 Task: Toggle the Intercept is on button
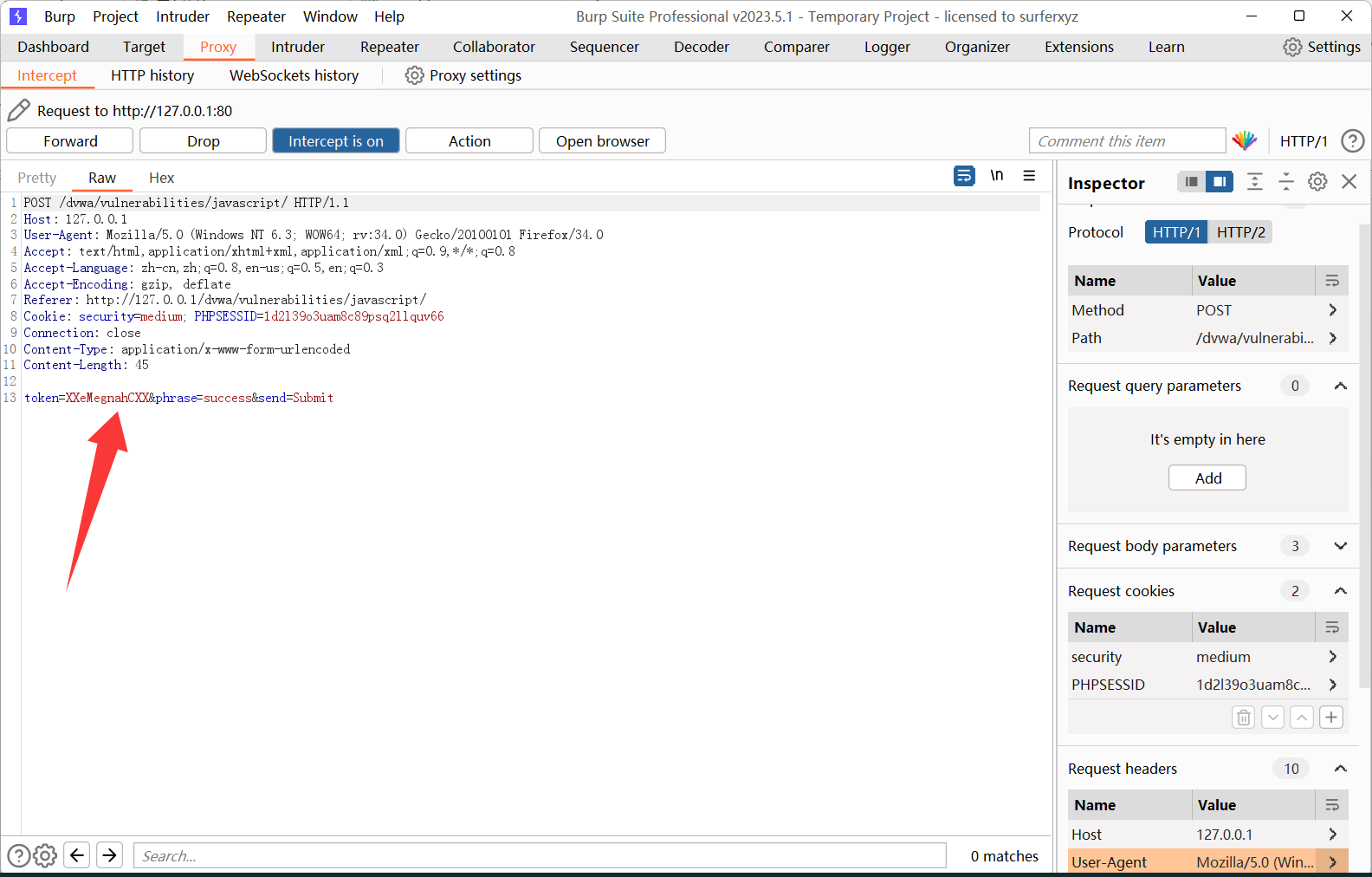click(x=336, y=141)
